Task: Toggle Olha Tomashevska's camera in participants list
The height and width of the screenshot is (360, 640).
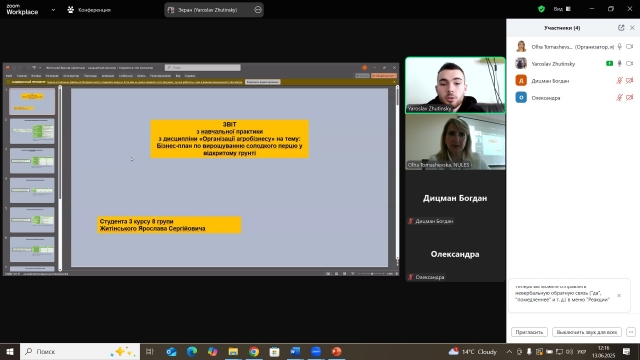Action: tap(630, 47)
